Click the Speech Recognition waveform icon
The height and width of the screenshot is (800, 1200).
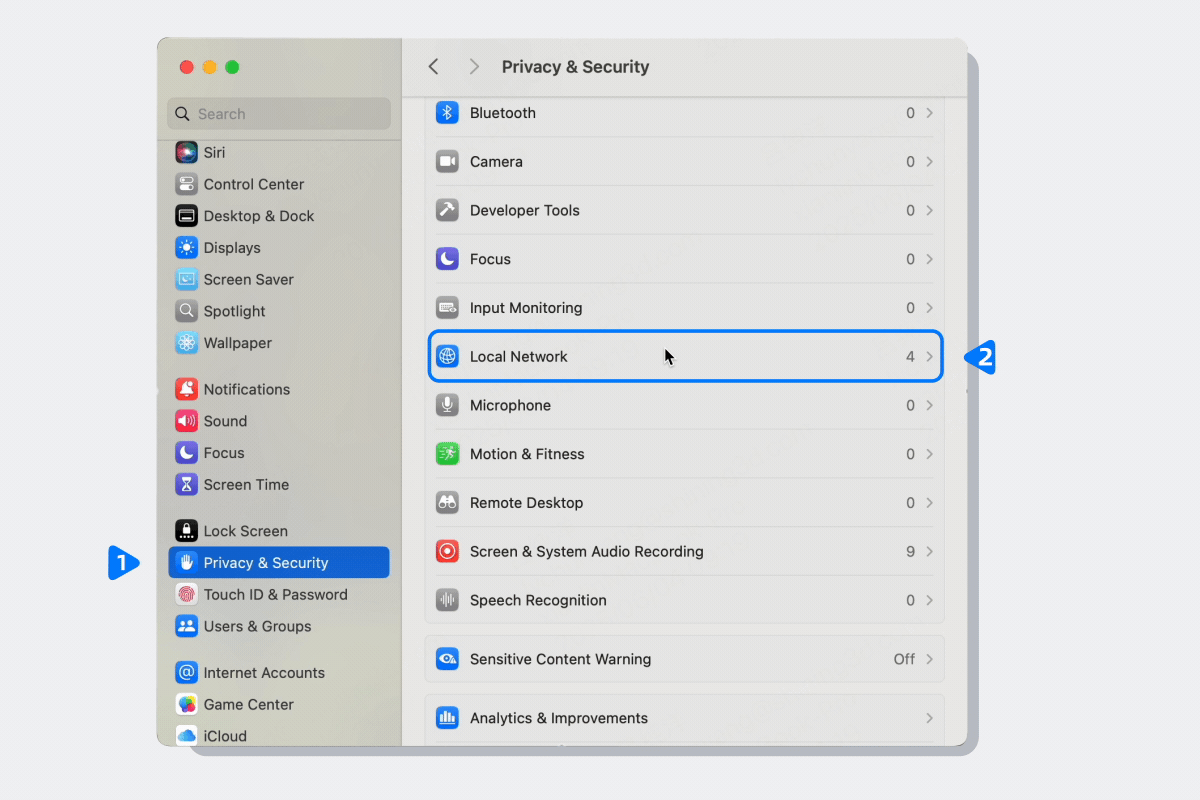(447, 600)
